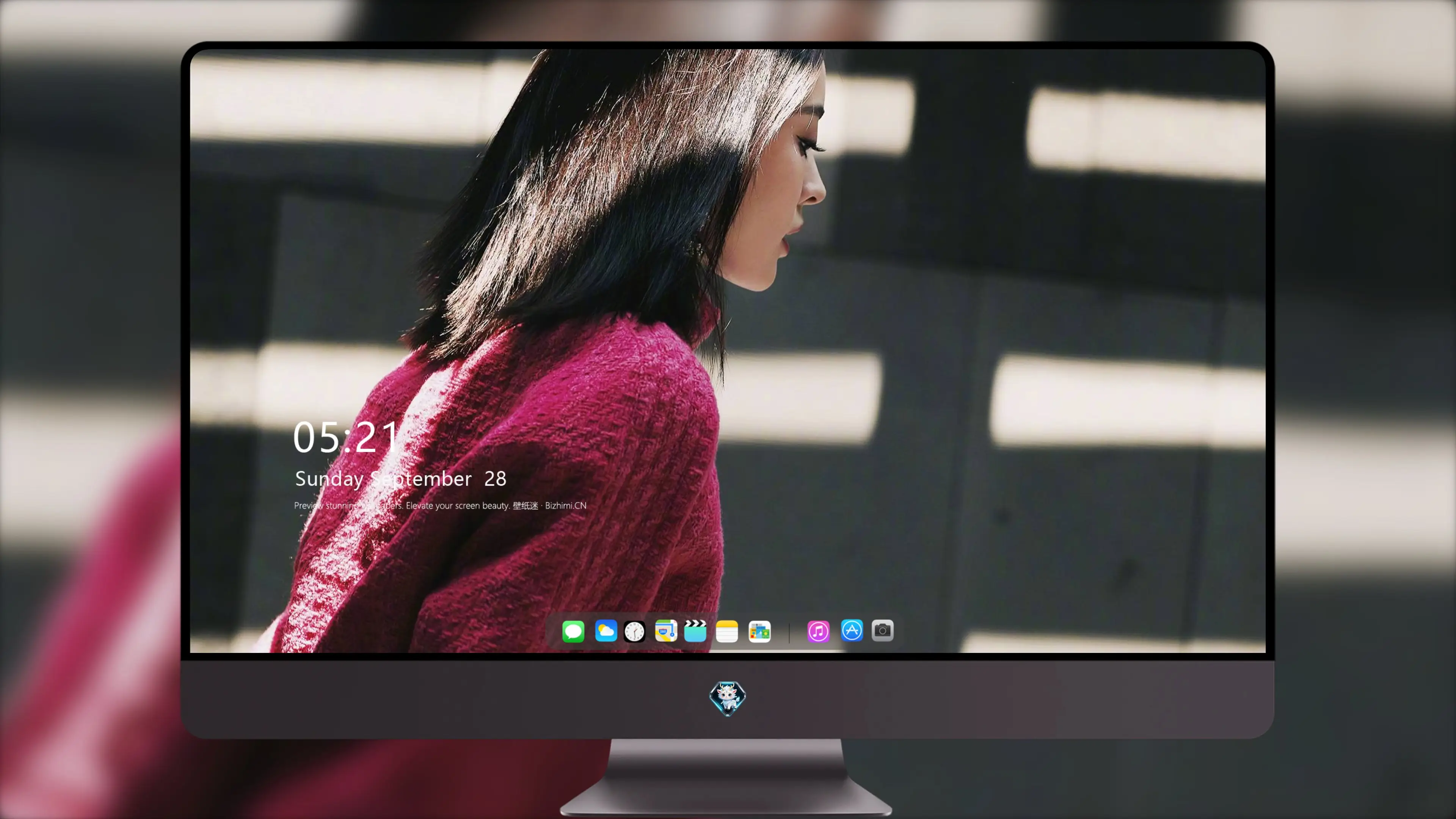The width and height of the screenshot is (1456, 819).
Task: Open the Maps app in the dock
Action: (x=666, y=631)
